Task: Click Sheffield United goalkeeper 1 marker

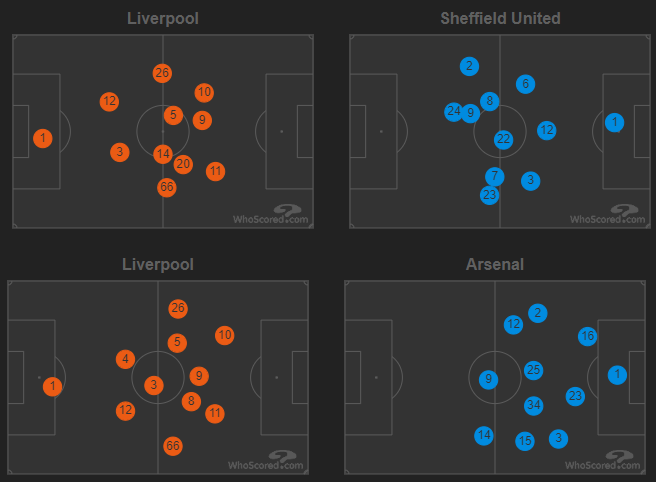Action: [x=615, y=123]
